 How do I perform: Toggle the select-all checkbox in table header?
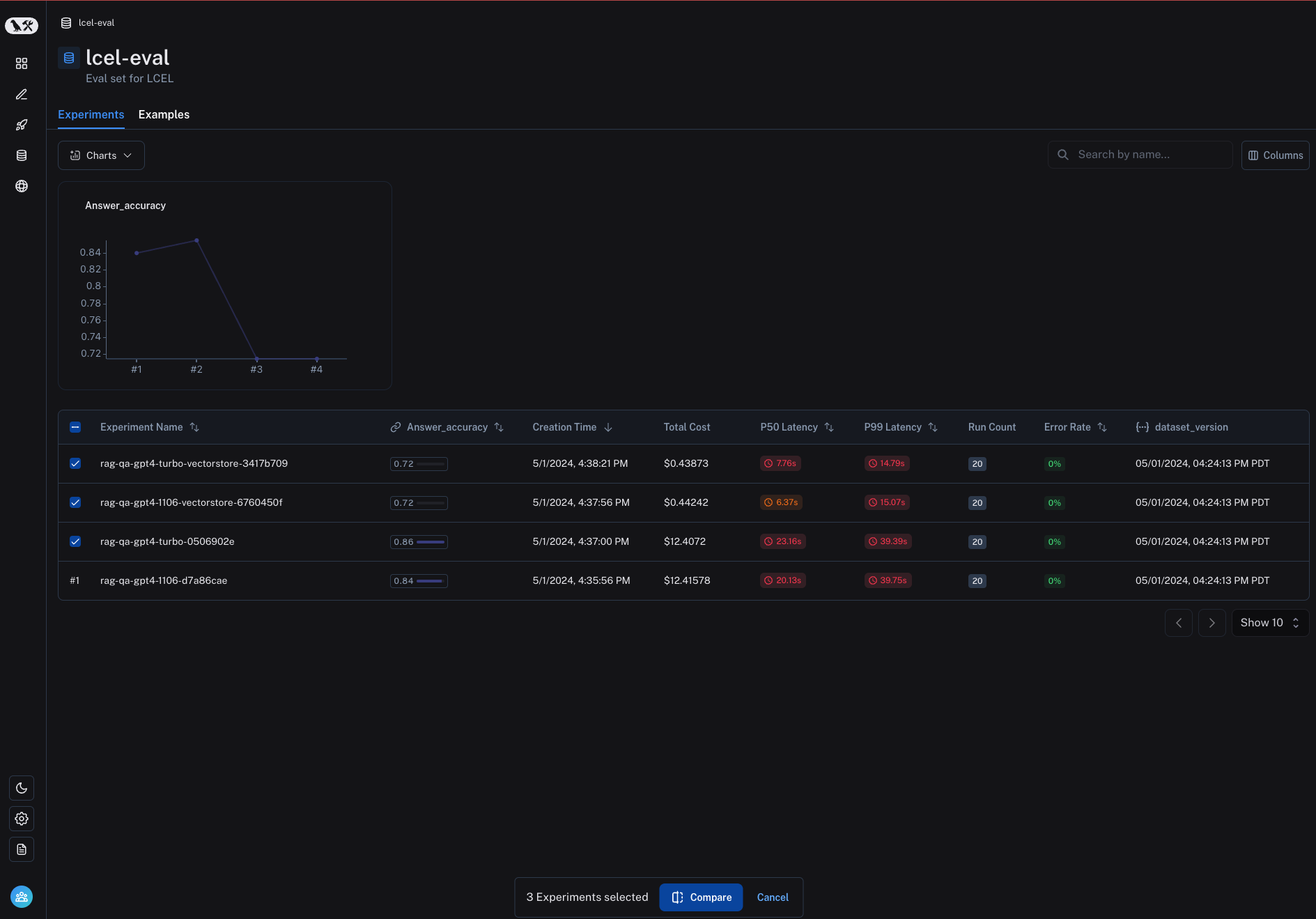(75, 427)
